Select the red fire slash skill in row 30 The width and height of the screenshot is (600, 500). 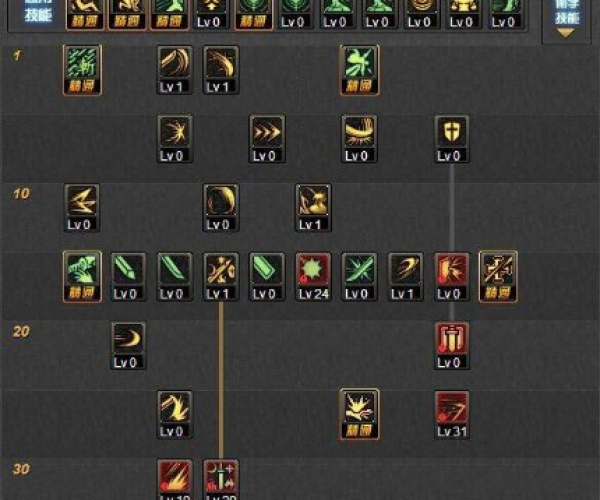[175, 480]
